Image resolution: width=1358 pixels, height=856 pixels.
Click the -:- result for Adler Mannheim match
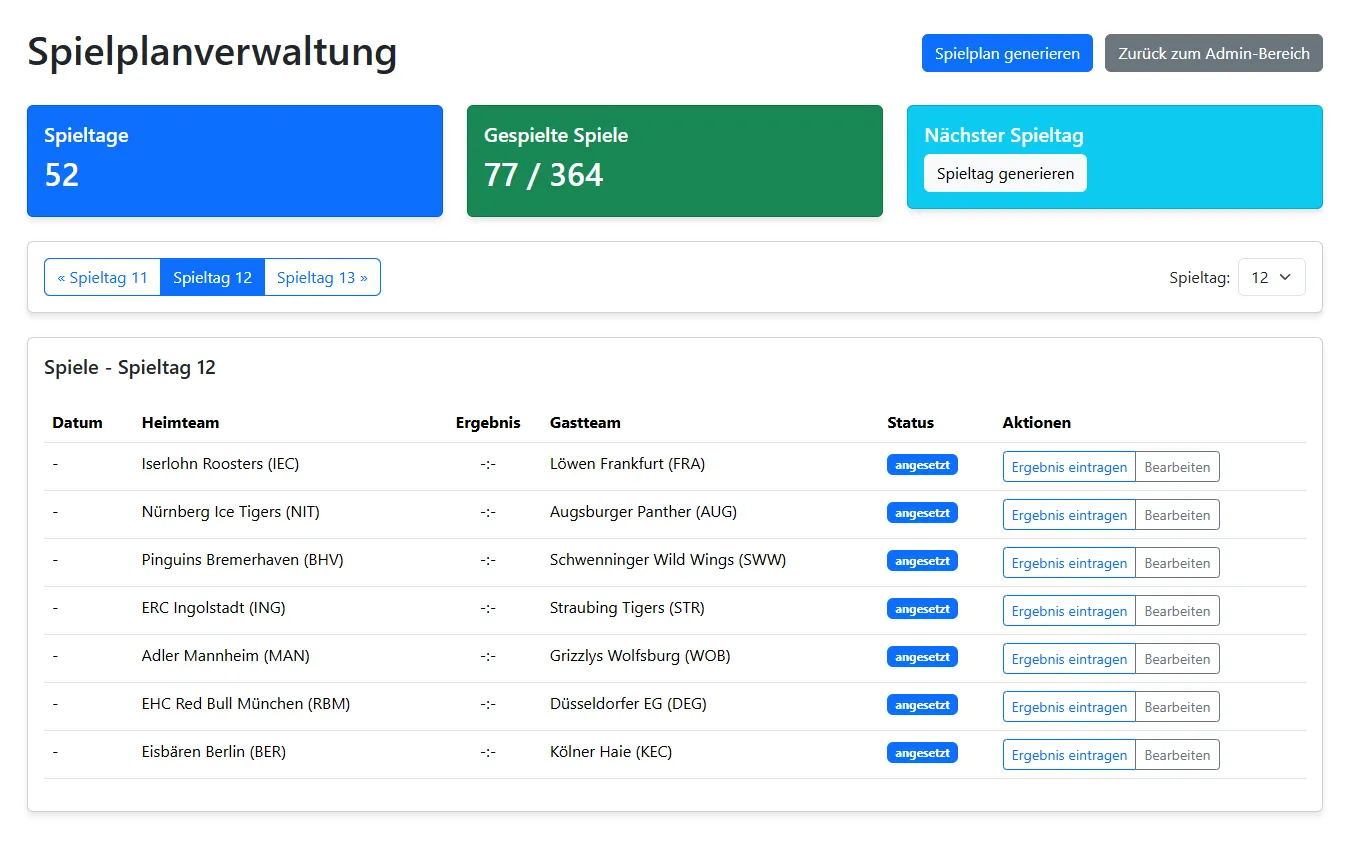pos(488,656)
